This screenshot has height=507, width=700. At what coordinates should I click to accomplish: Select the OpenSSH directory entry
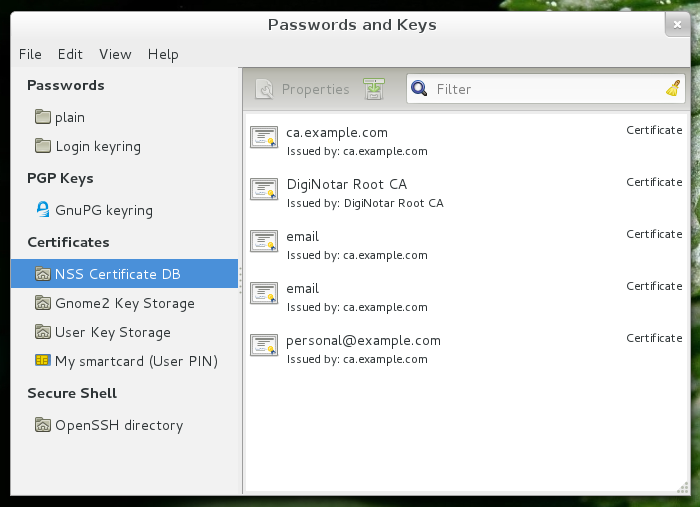(125, 425)
